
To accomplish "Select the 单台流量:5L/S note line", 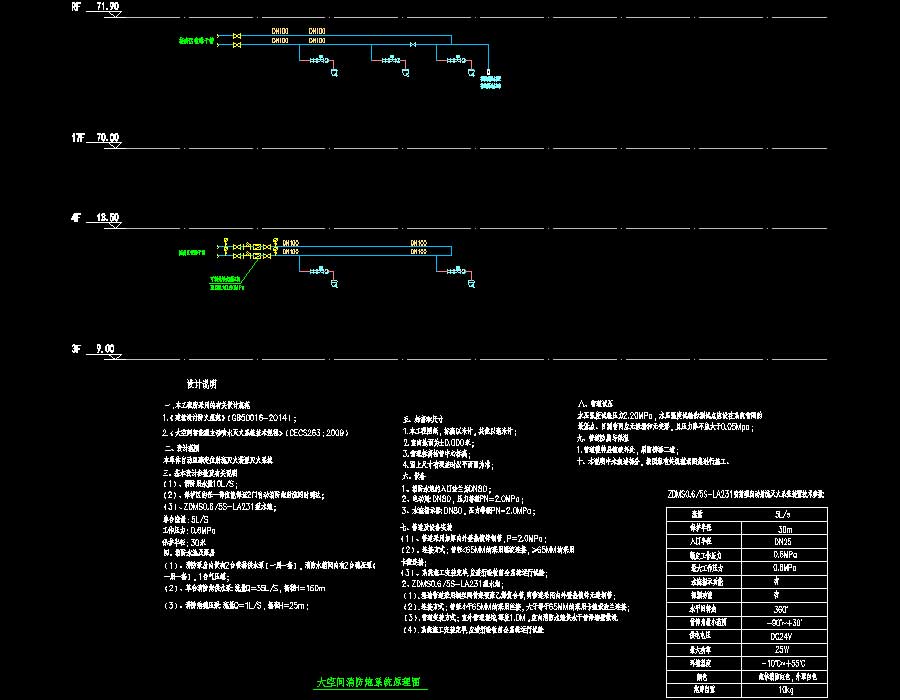I will pyautogui.click(x=186, y=519).
